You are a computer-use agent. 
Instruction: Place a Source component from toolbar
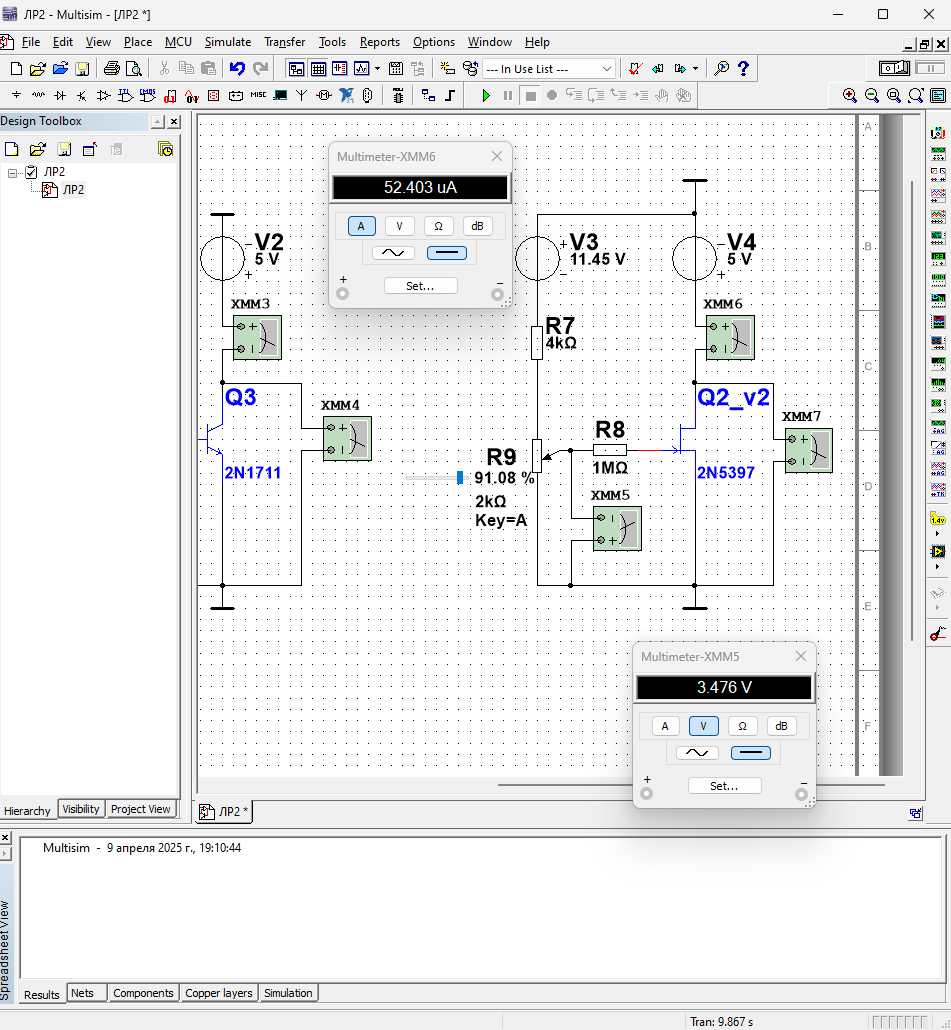pyautogui.click(x=16, y=96)
